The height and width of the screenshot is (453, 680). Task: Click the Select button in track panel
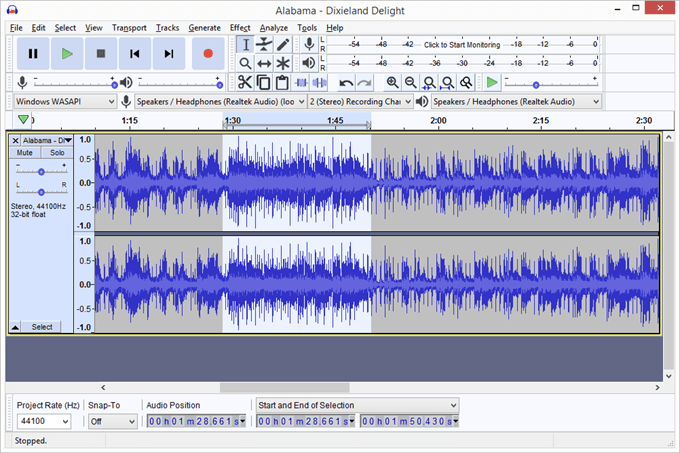[42, 327]
